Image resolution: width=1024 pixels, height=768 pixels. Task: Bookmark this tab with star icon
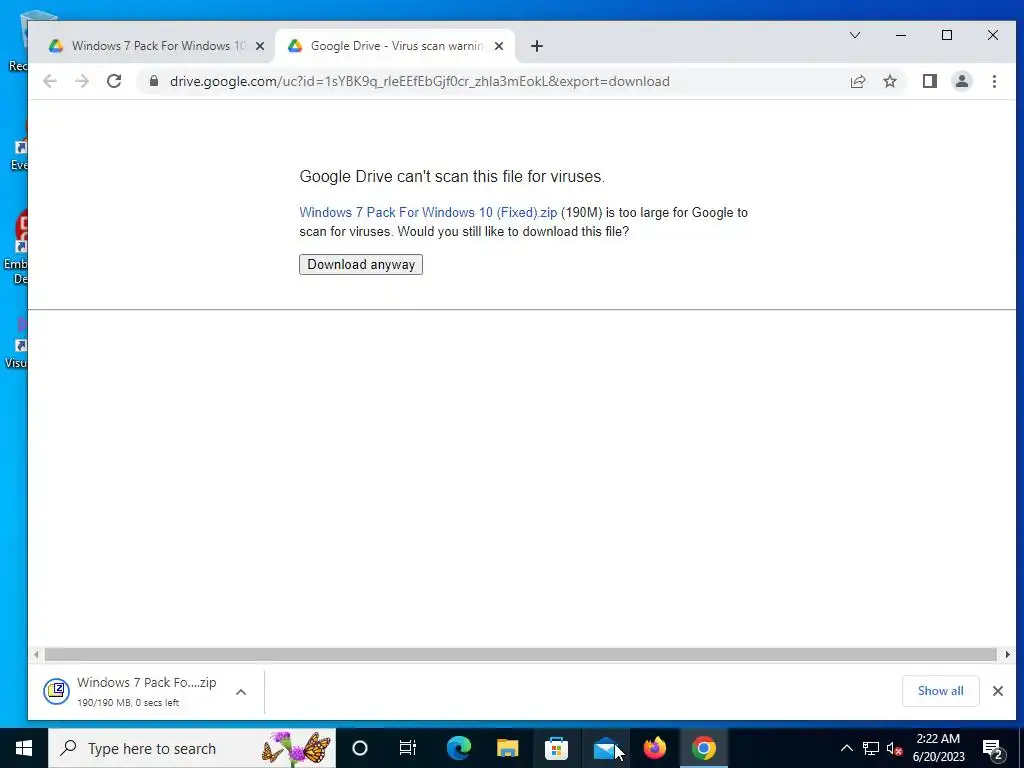(889, 81)
